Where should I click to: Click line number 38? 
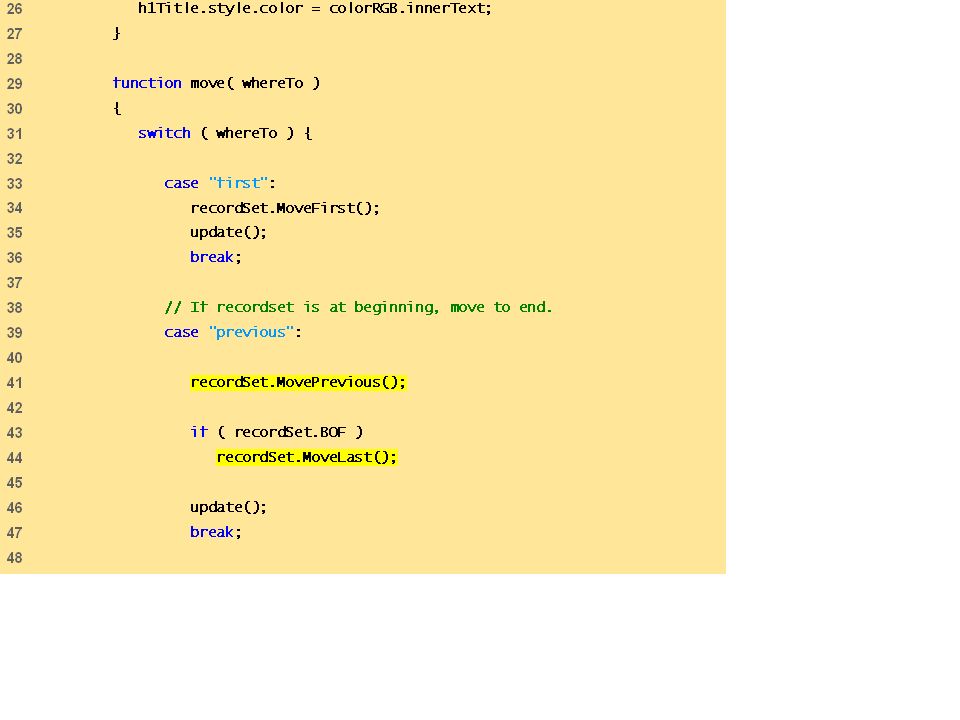click(x=15, y=308)
